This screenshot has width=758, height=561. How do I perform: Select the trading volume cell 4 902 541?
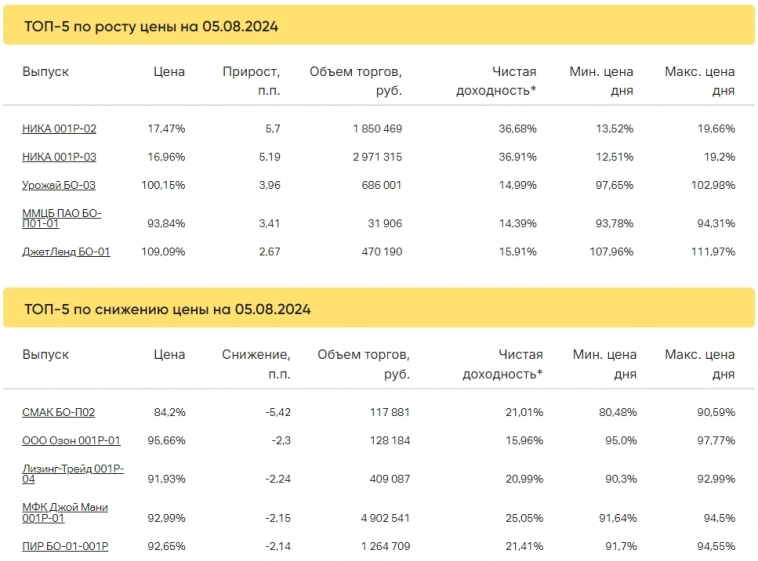pyautogui.click(x=377, y=518)
